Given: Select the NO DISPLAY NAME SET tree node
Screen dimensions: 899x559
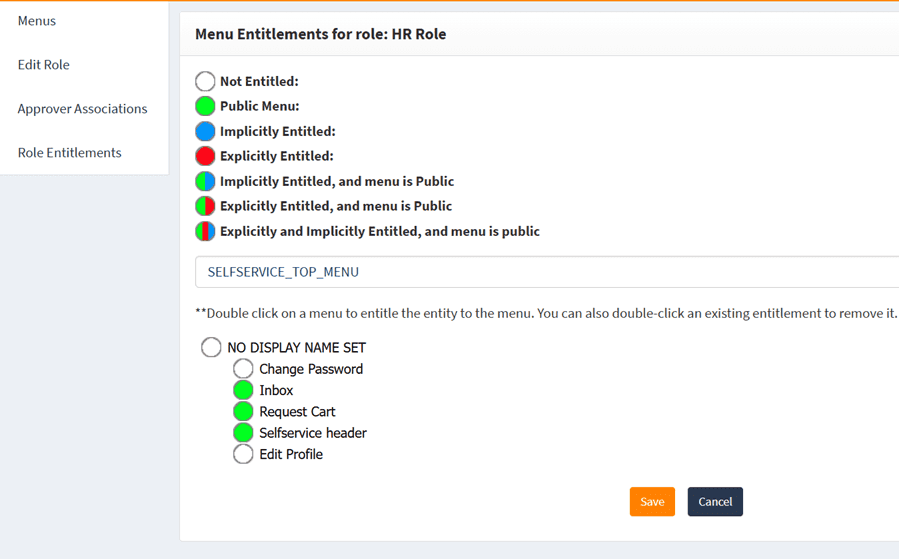Looking at the screenshot, I should point(296,348).
